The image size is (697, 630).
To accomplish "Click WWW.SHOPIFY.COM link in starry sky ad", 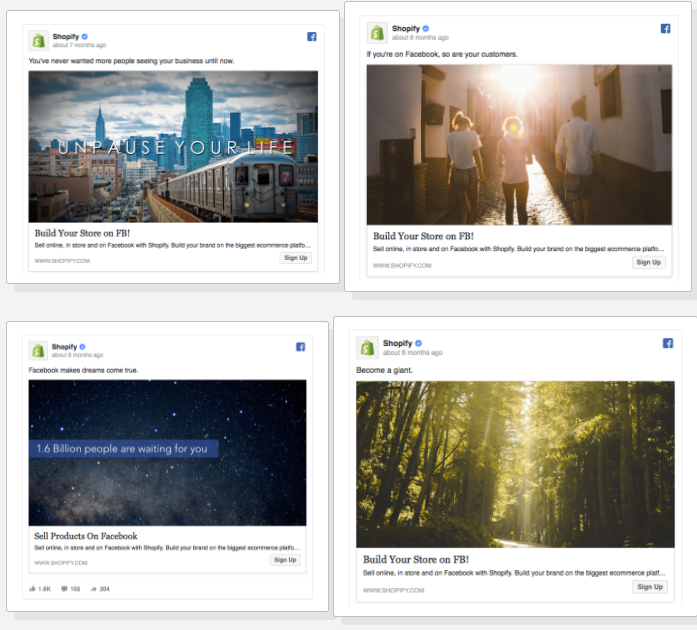I will tap(61, 563).
